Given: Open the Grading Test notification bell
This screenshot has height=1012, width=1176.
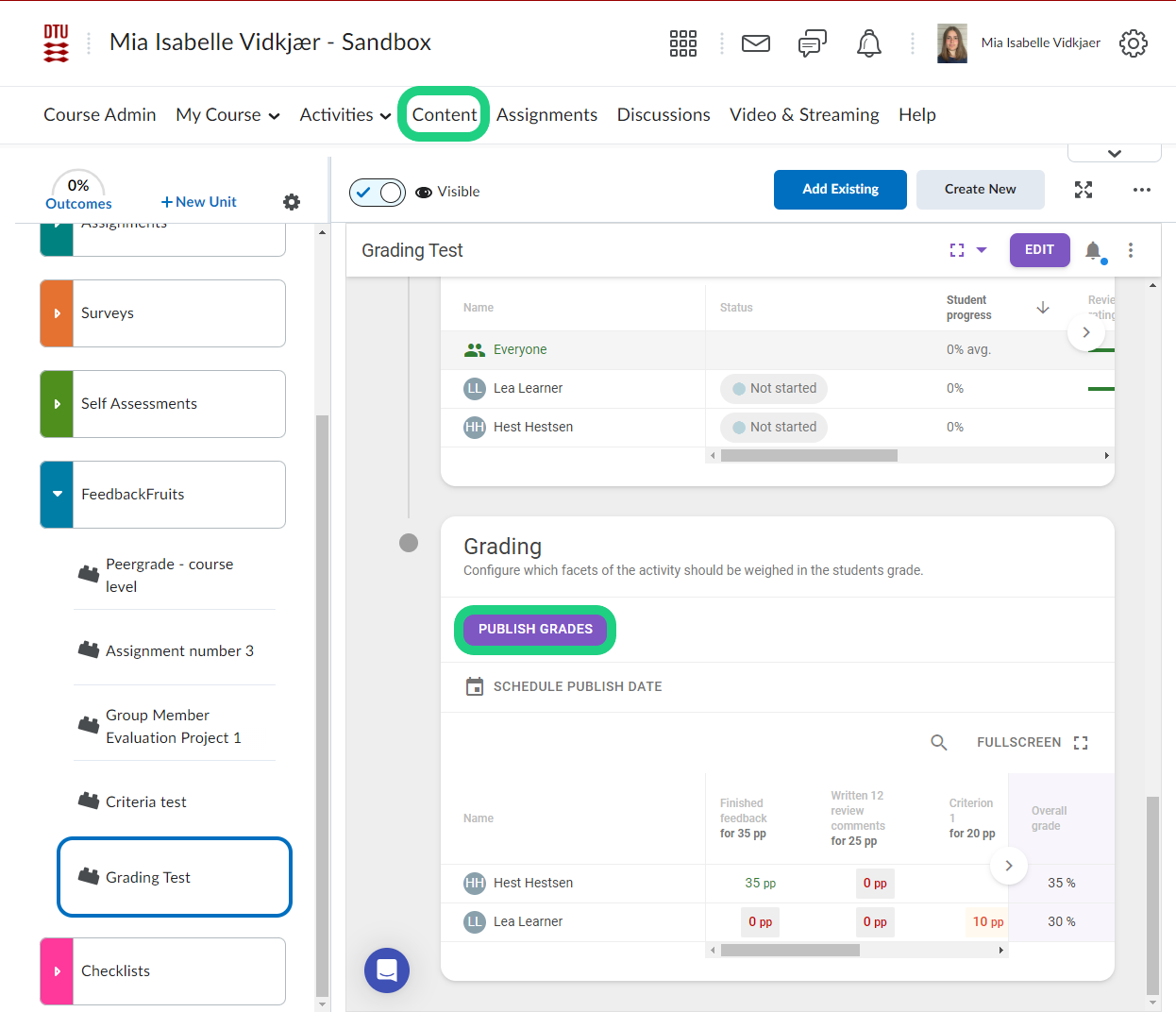Looking at the screenshot, I should [x=1093, y=250].
